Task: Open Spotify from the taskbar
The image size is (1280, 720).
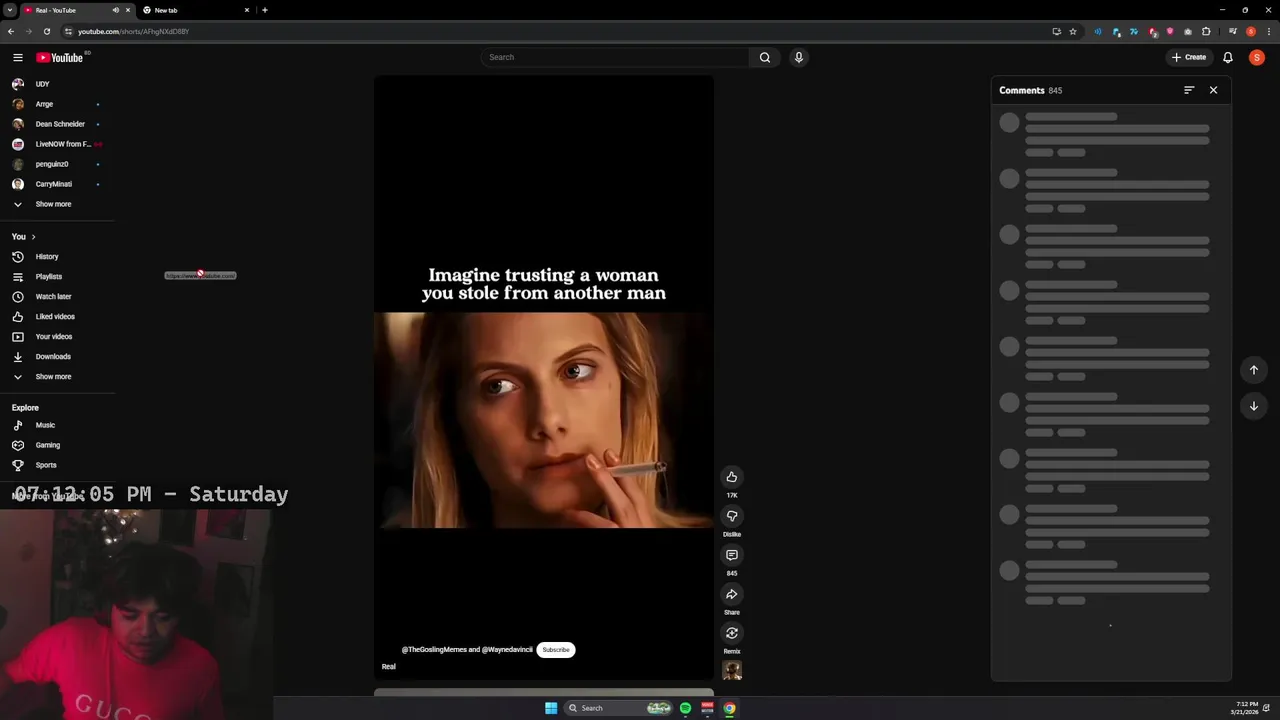Action: tap(685, 708)
